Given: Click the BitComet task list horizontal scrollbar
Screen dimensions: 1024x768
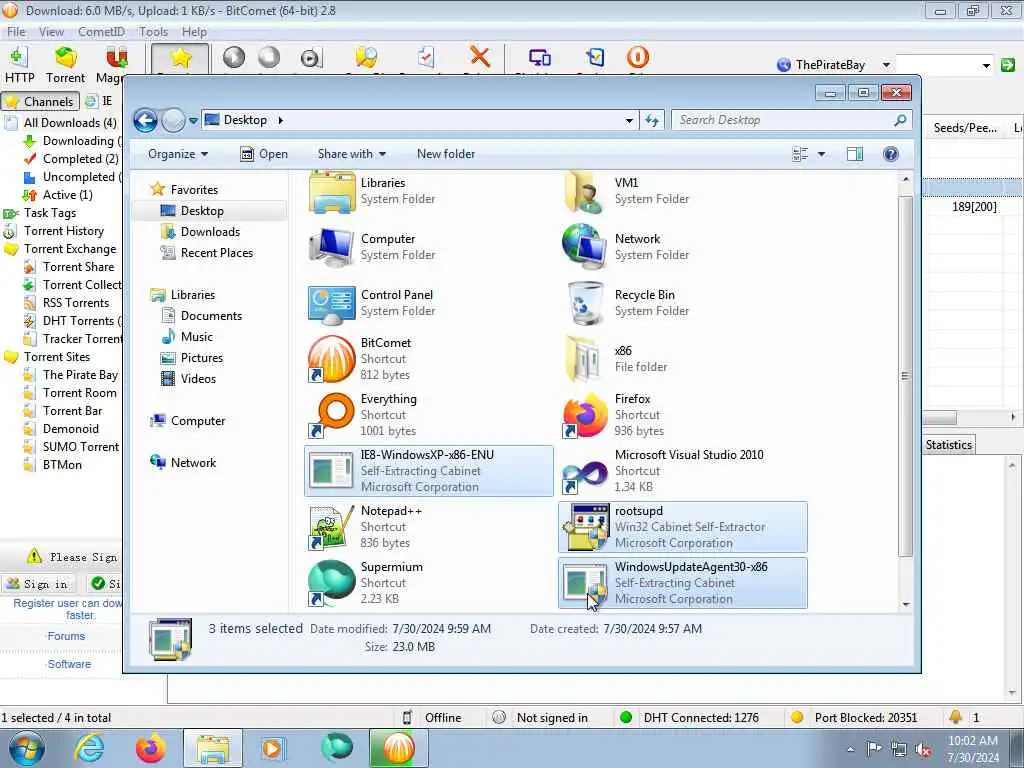Looking at the screenshot, I should (939, 417).
